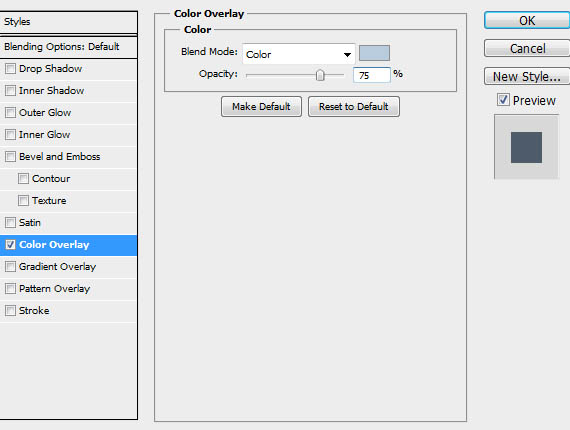Open the Blend Mode dropdown
This screenshot has height=430, width=570.
298,54
